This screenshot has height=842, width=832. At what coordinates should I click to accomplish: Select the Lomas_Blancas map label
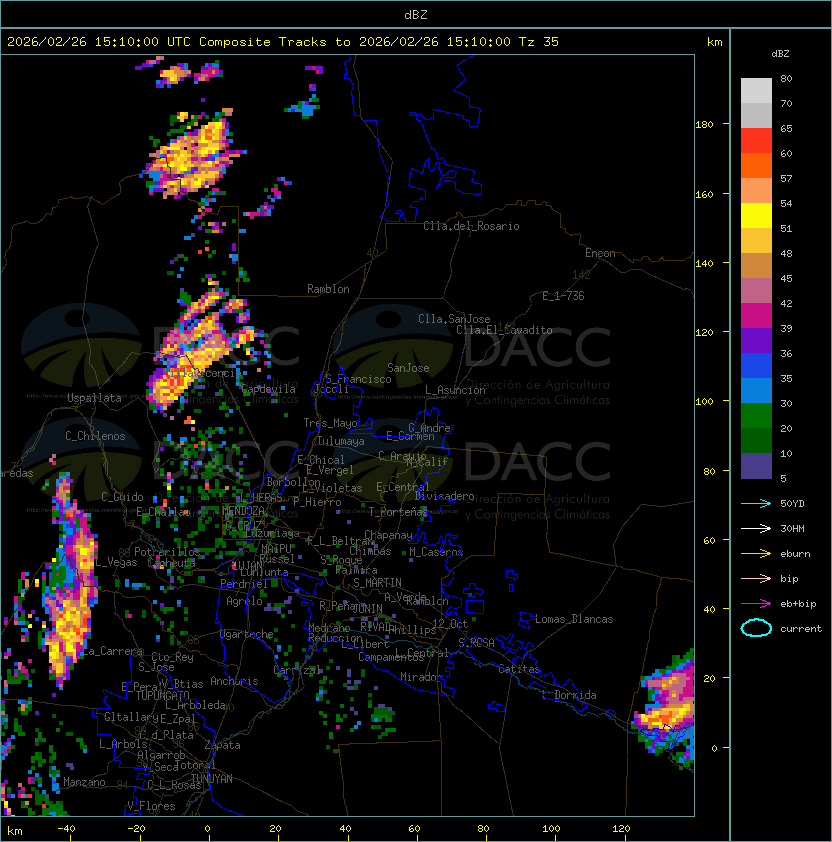tap(574, 619)
